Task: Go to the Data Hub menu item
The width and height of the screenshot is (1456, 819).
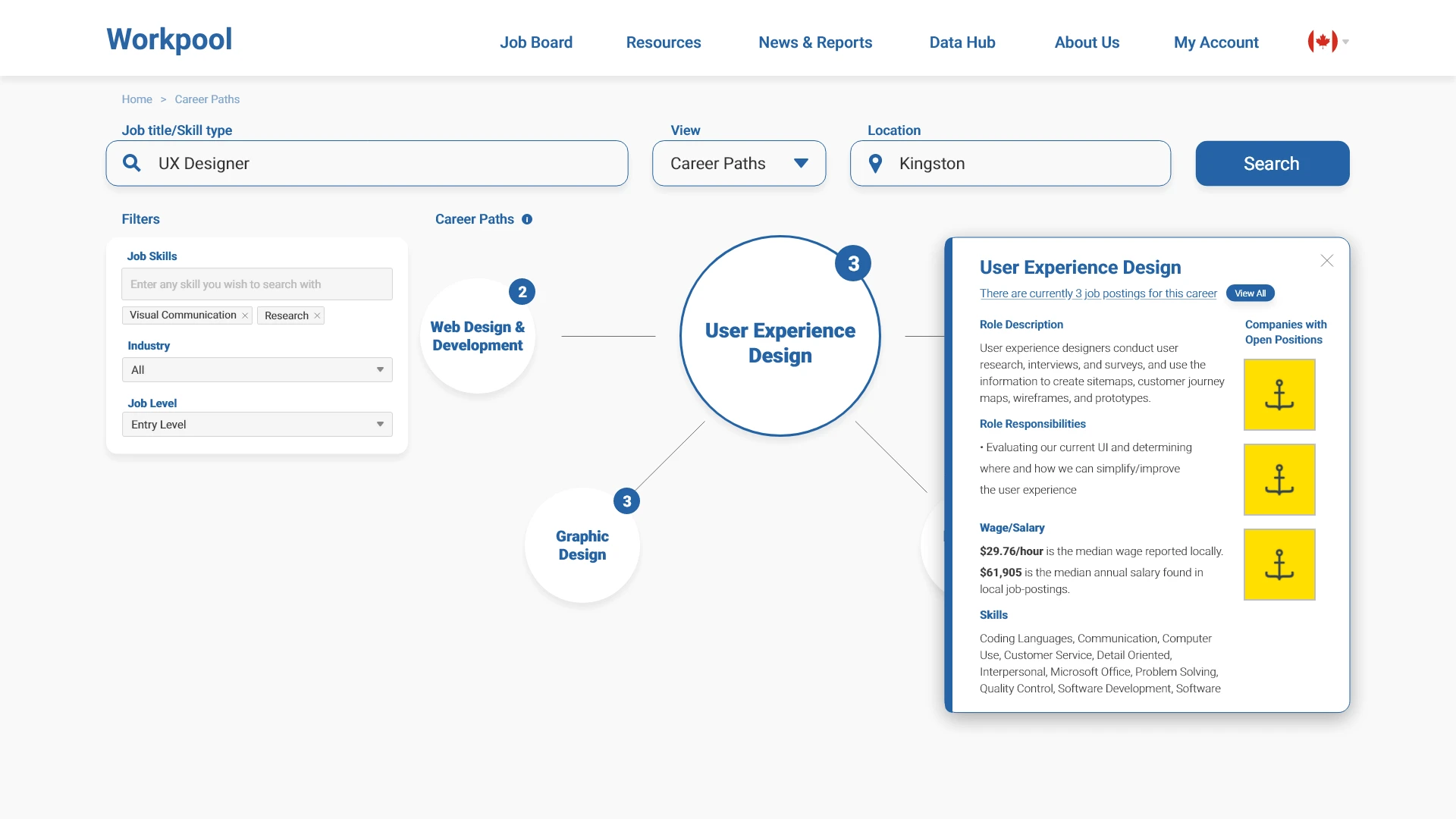Action: (962, 42)
